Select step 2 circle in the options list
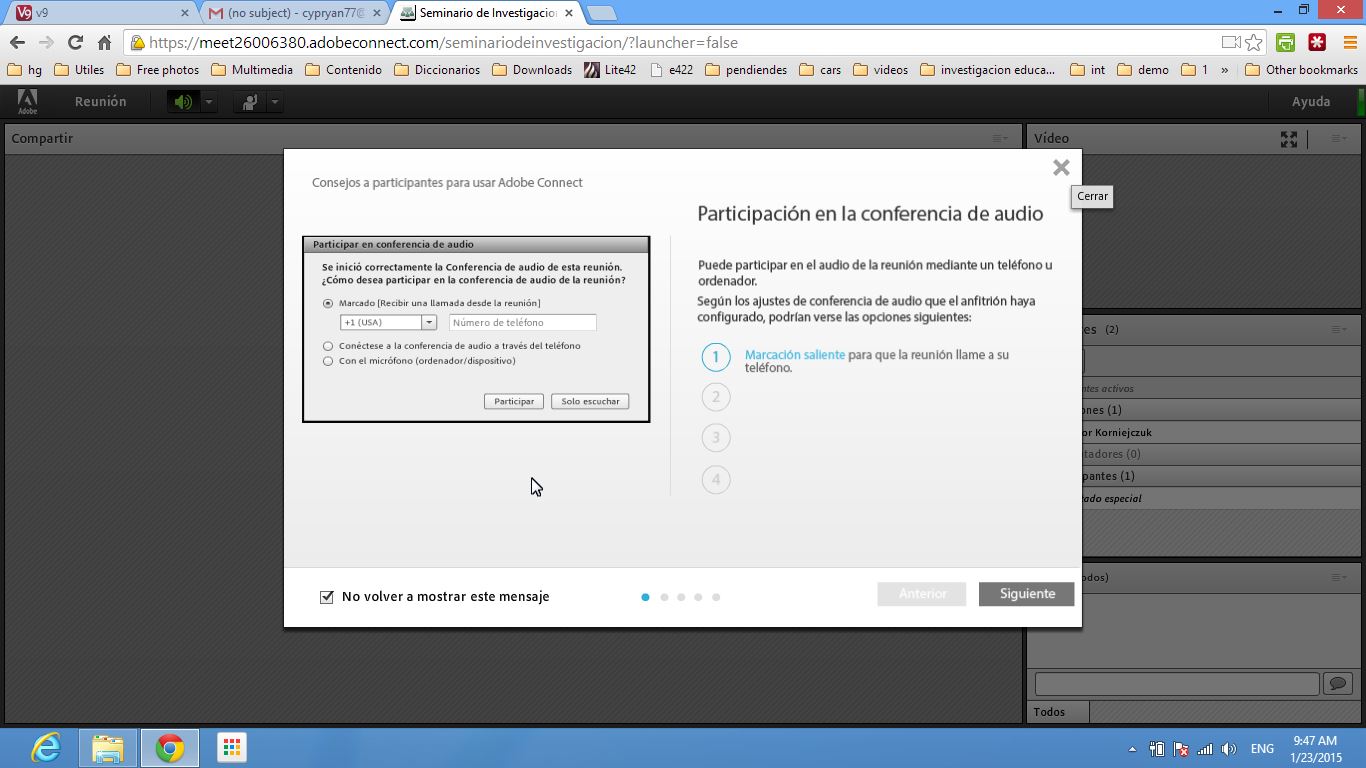 point(716,397)
